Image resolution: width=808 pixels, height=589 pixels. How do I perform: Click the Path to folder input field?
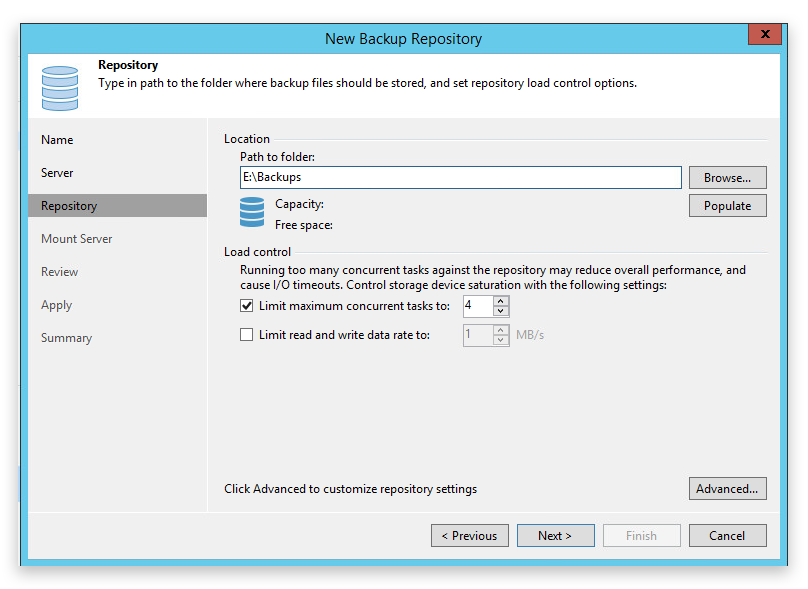(x=461, y=177)
